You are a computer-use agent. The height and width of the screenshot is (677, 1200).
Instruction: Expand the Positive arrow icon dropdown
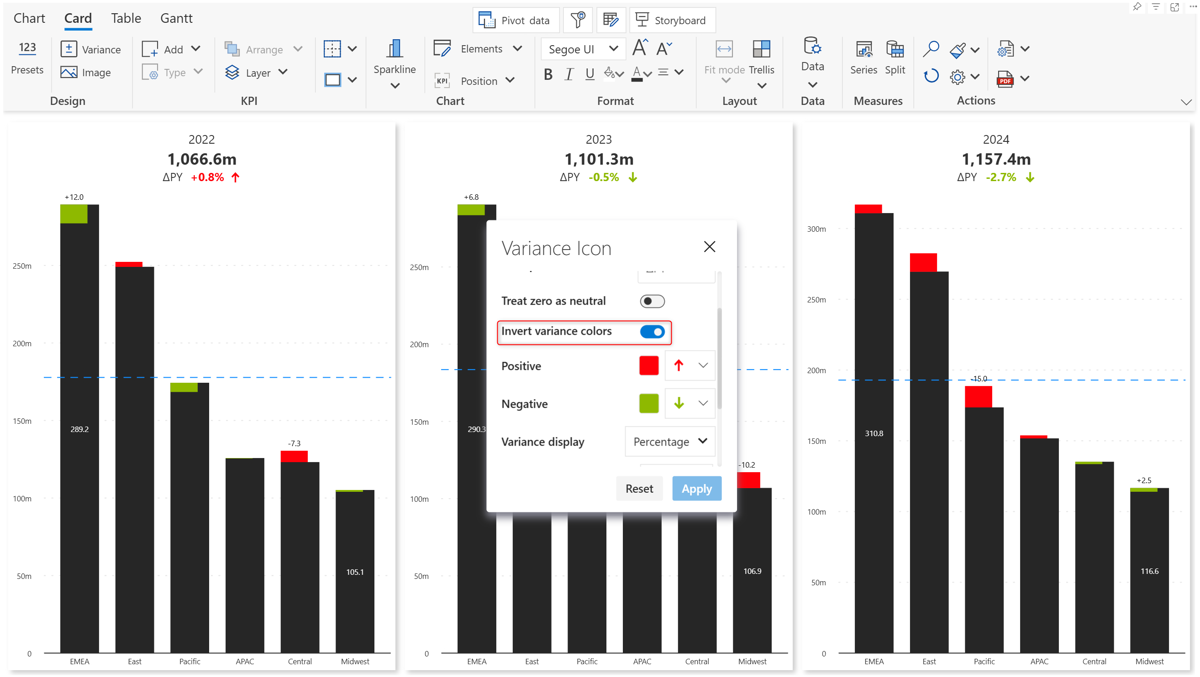coord(703,366)
